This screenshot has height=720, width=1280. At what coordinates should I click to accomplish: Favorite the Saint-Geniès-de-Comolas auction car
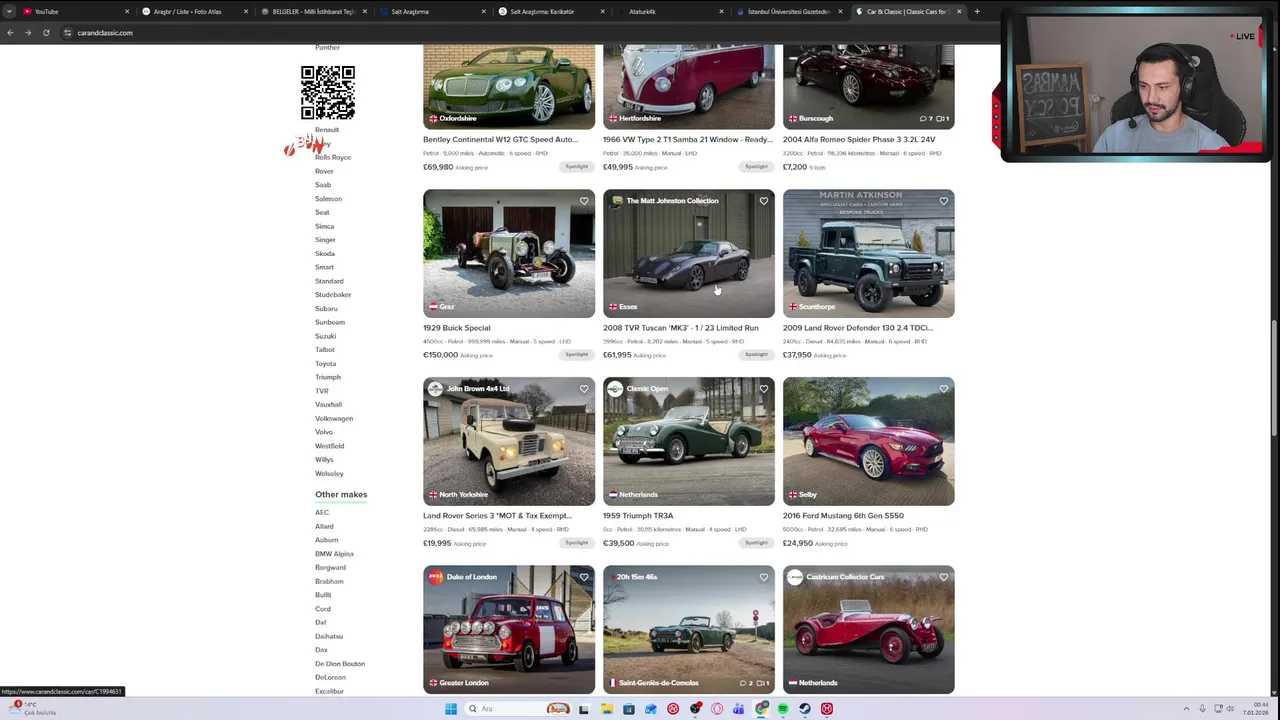click(x=764, y=577)
